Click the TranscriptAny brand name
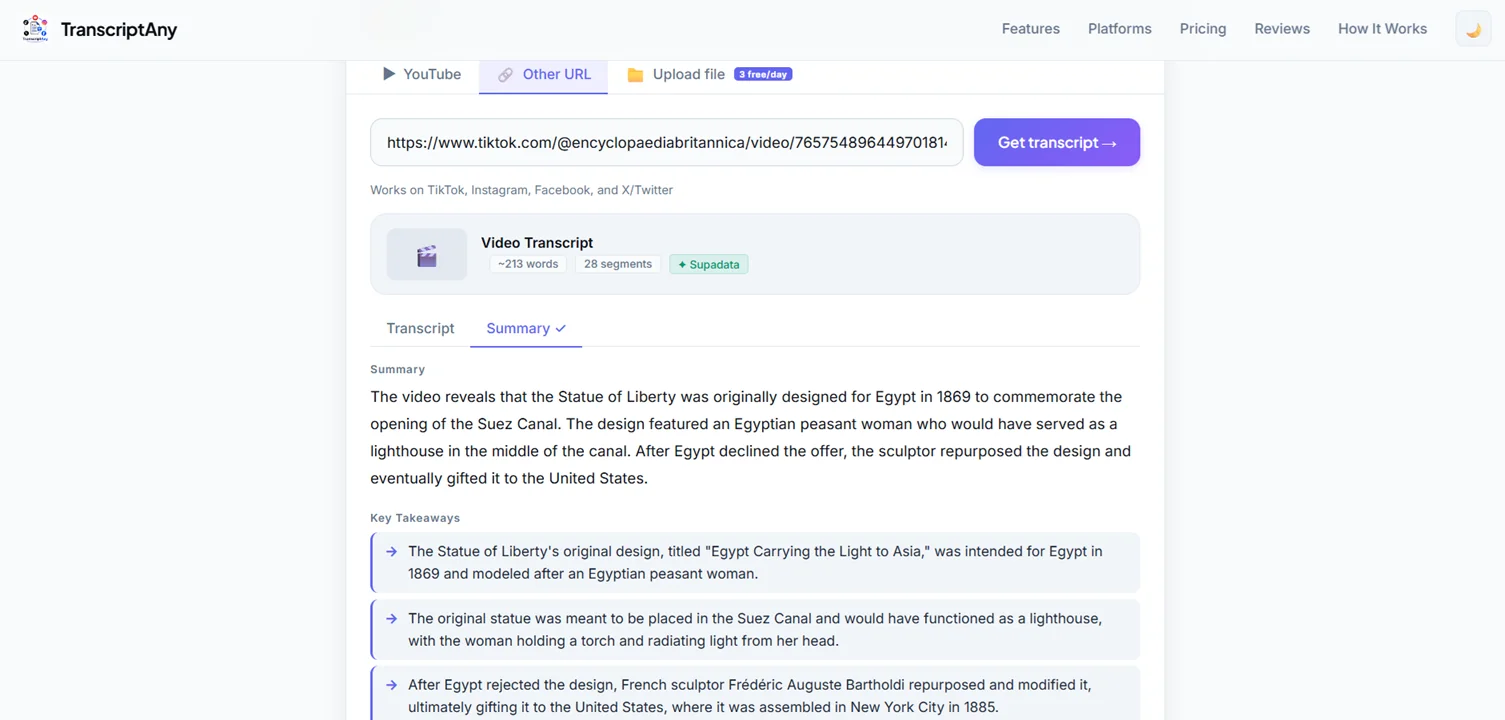This screenshot has height=720, width=1505. 119,29
